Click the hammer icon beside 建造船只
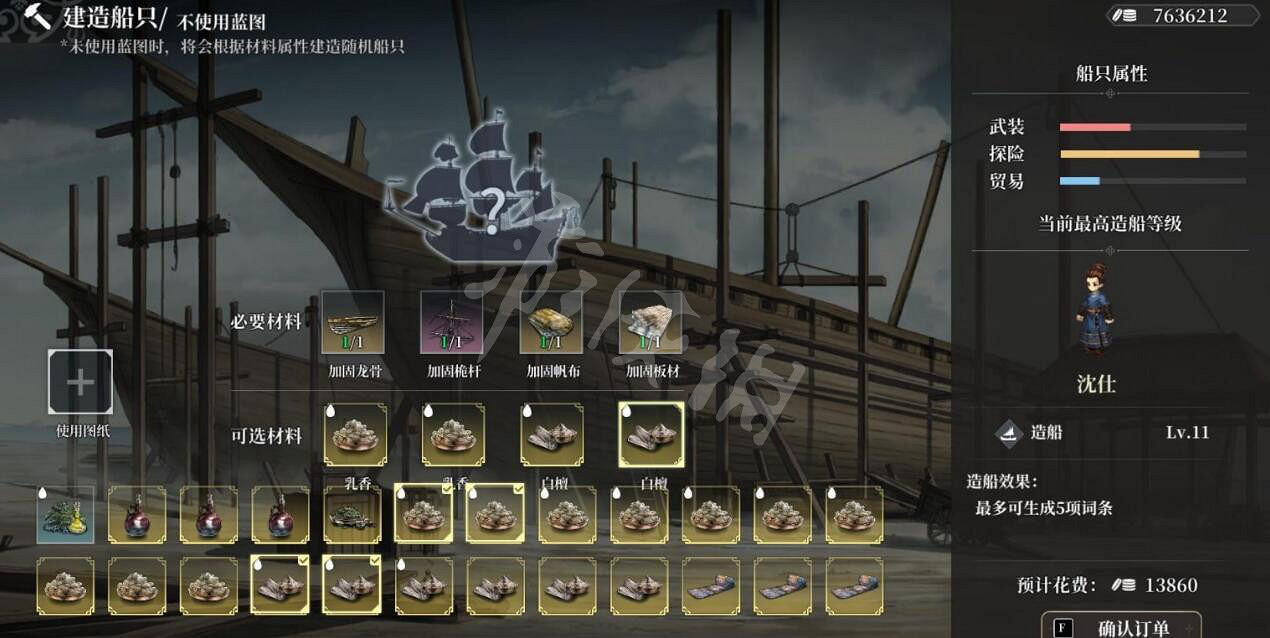Screen dimensions: 1270x638 [38, 17]
